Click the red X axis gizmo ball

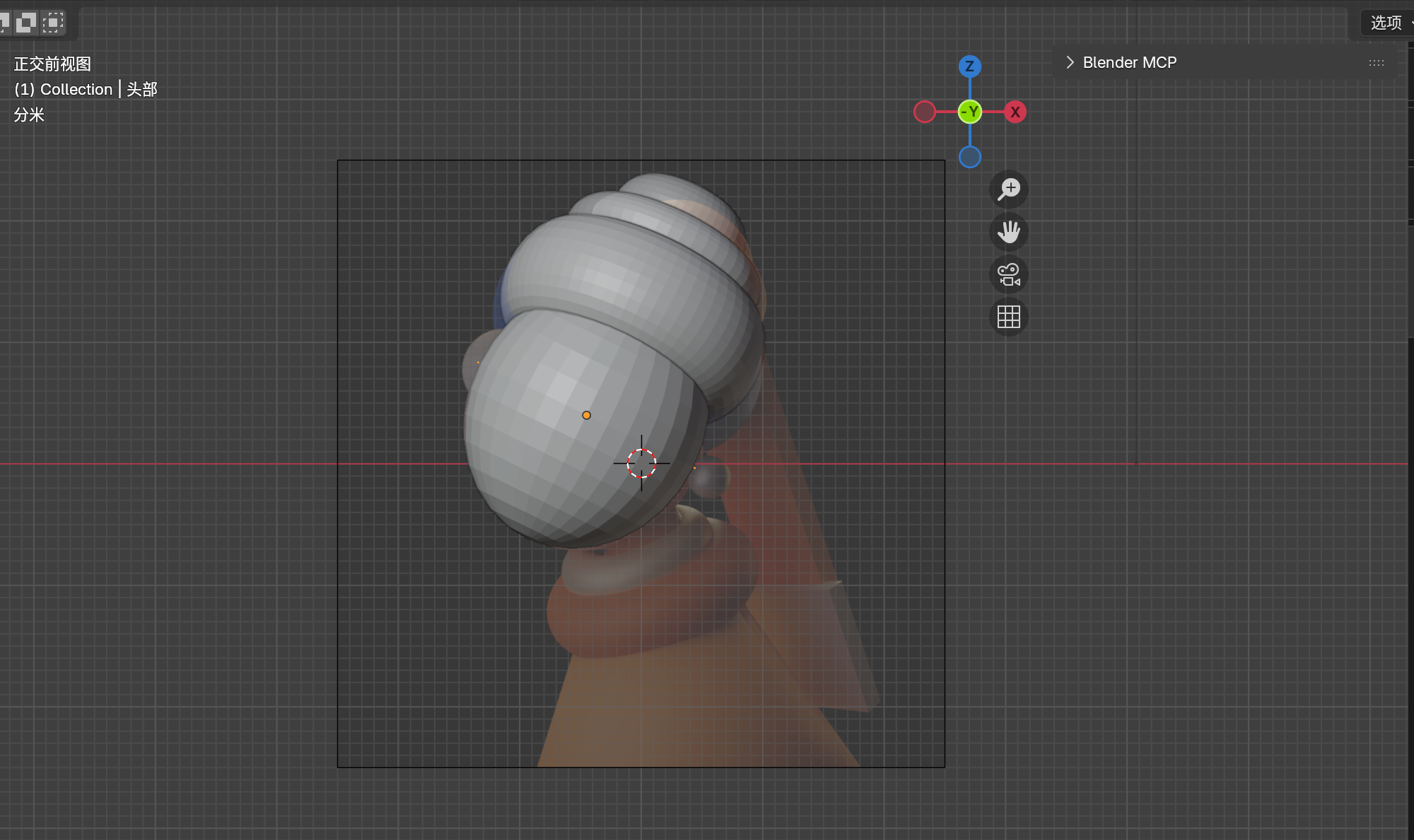(x=1015, y=112)
